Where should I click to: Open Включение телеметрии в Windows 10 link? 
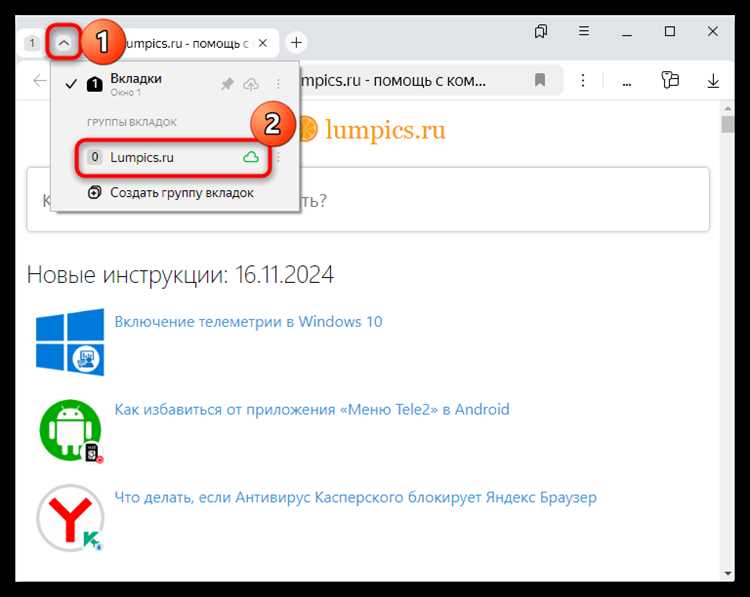[248, 321]
